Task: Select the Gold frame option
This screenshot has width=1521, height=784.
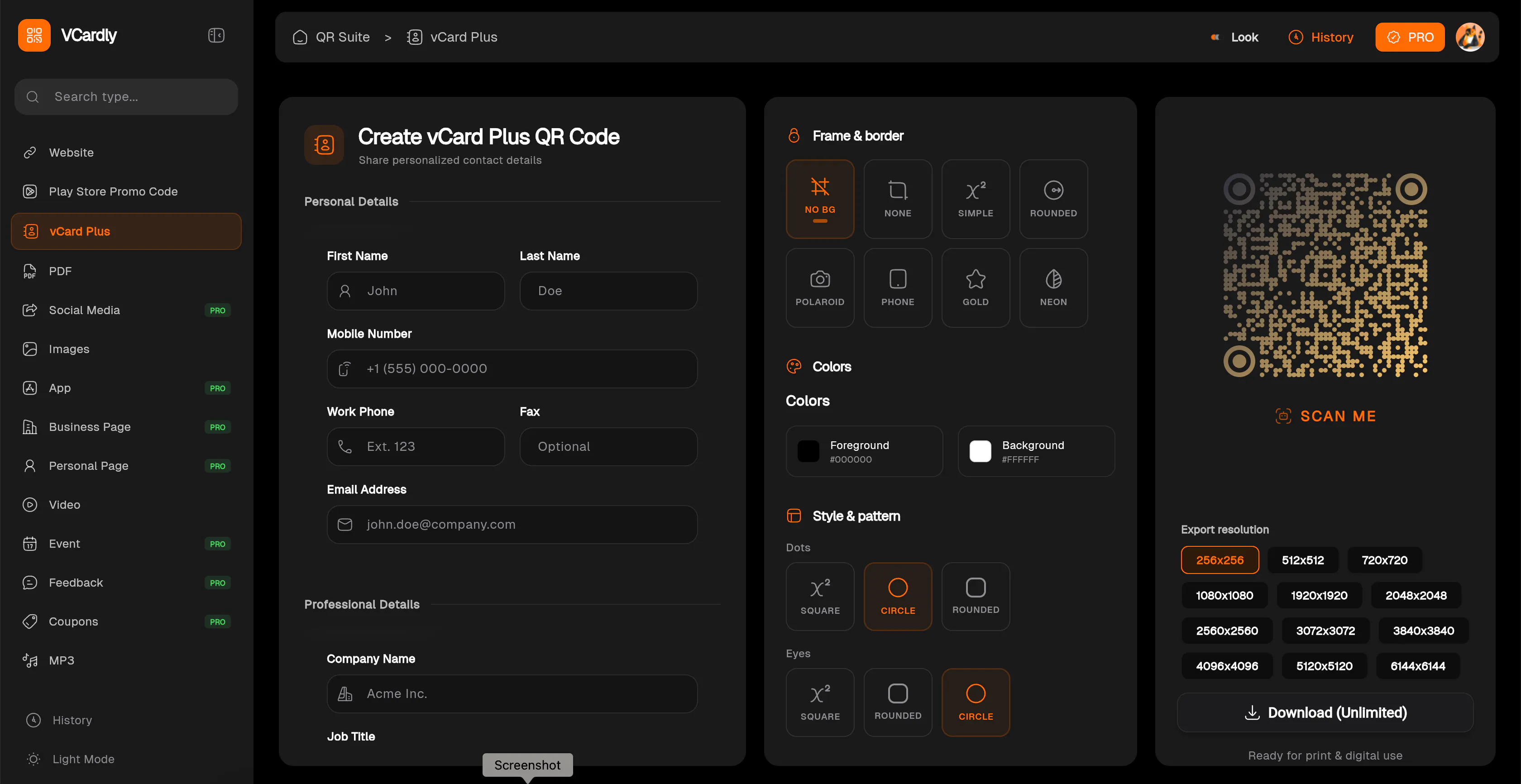Action: tap(976, 287)
